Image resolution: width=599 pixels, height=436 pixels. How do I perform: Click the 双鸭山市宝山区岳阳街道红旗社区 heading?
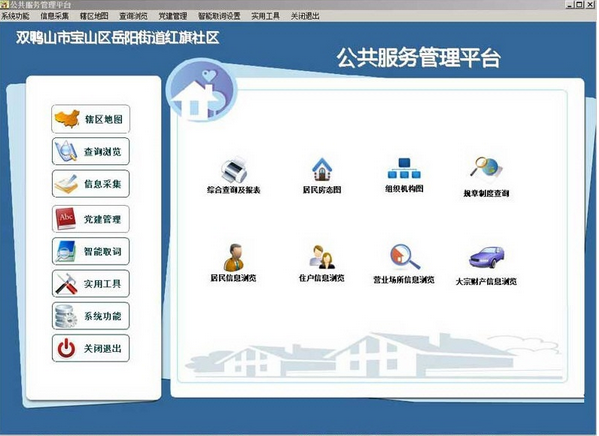tap(118, 38)
